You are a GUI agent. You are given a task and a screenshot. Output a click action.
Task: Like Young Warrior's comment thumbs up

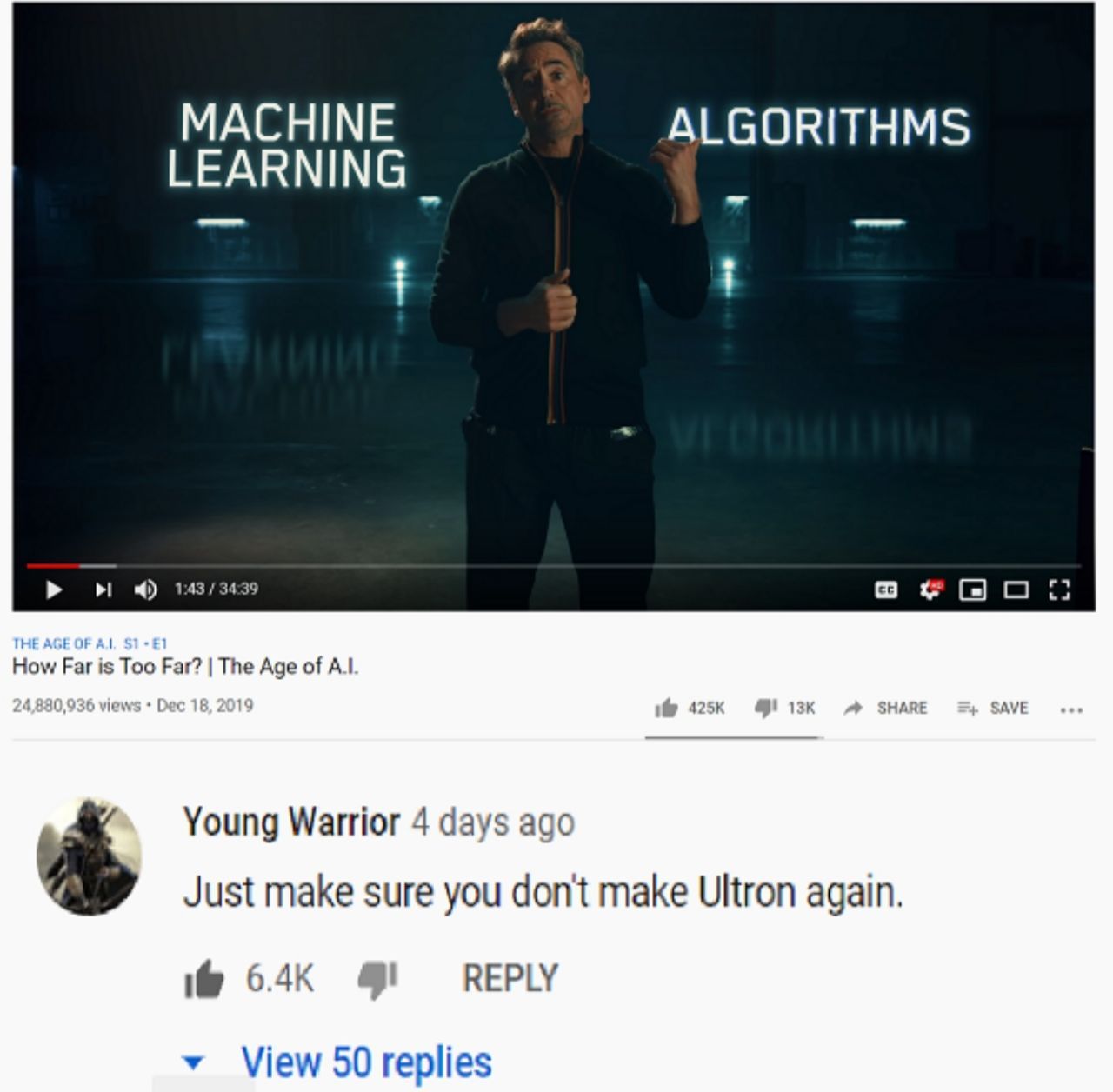coord(203,979)
